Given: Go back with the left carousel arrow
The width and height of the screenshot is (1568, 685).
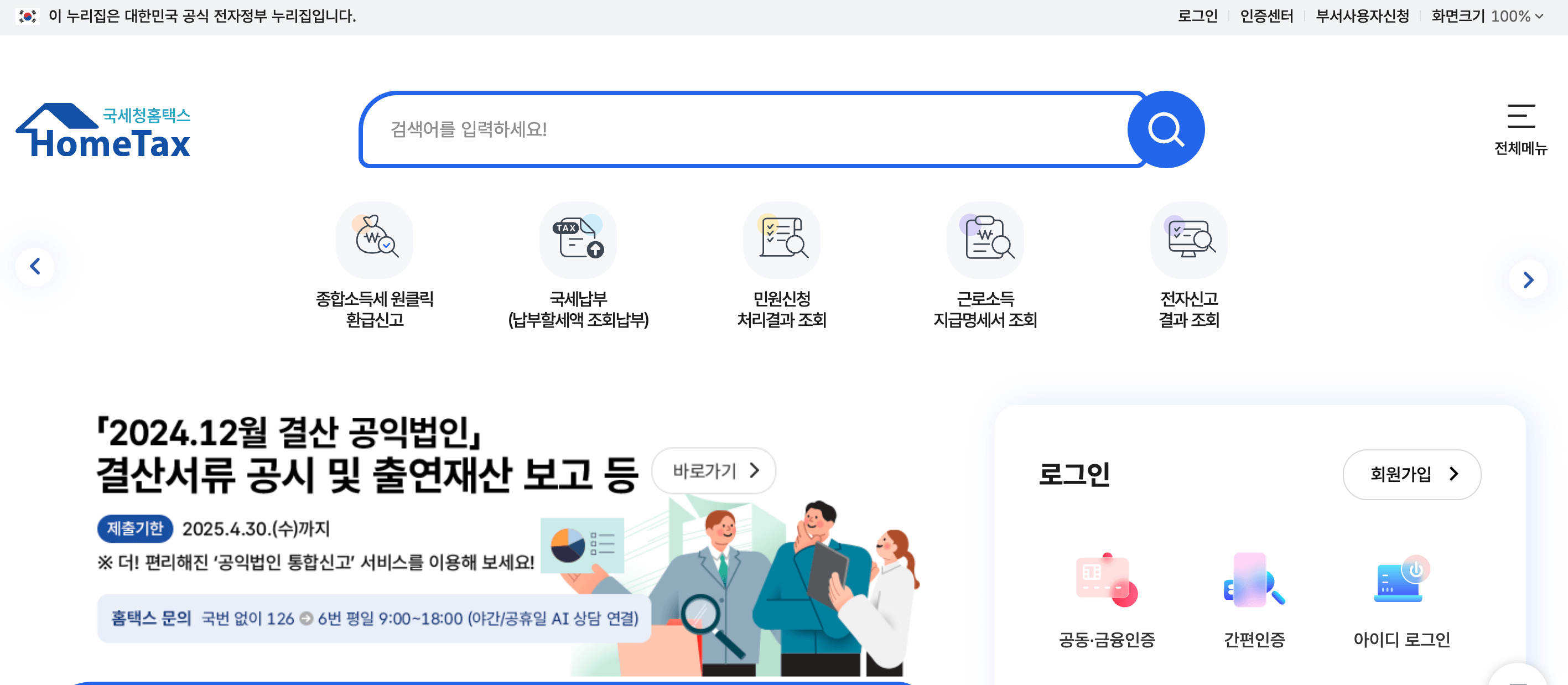Looking at the screenshot, I should 36,267.
